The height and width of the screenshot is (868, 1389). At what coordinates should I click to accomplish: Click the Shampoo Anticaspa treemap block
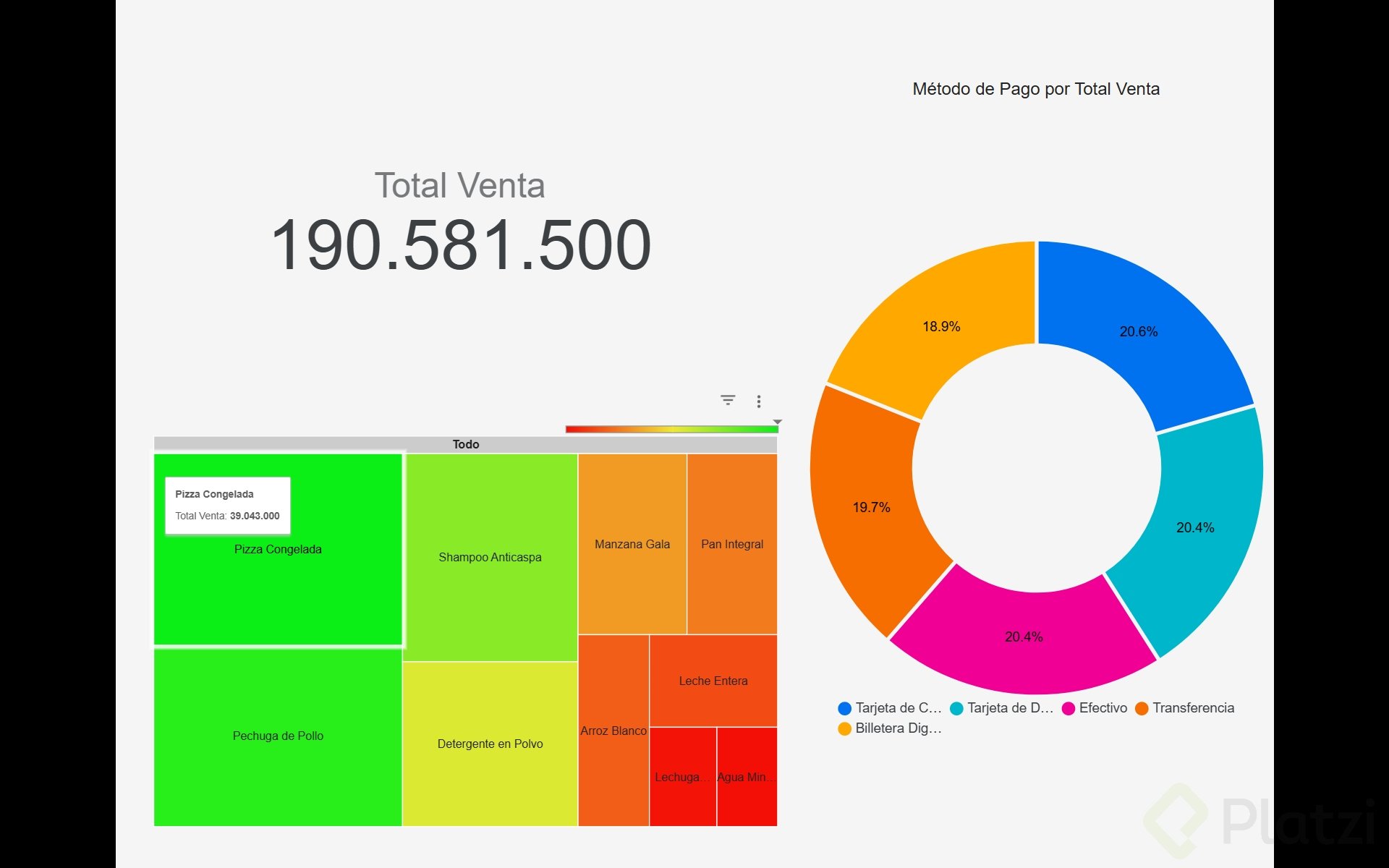tap(490, 558)
